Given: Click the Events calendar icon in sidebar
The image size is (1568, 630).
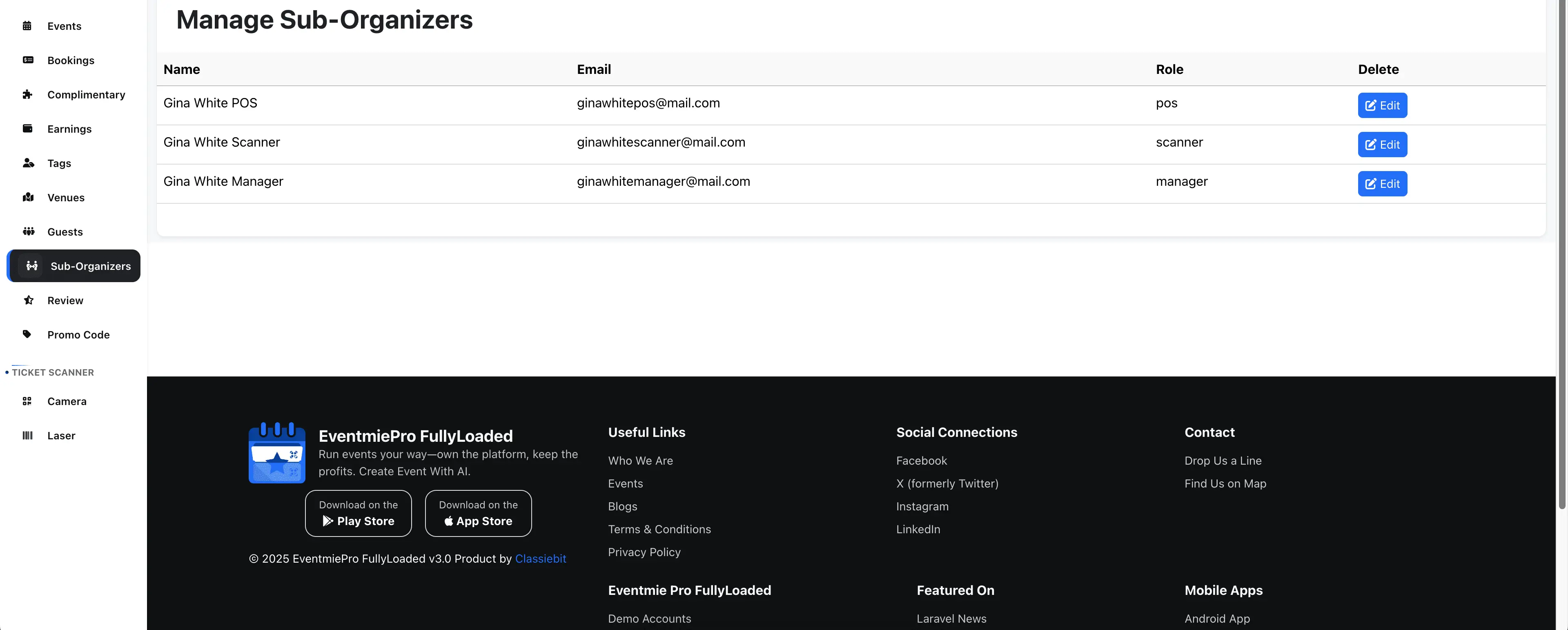Looking at the screenshot, I should click(x=27, y=26).
